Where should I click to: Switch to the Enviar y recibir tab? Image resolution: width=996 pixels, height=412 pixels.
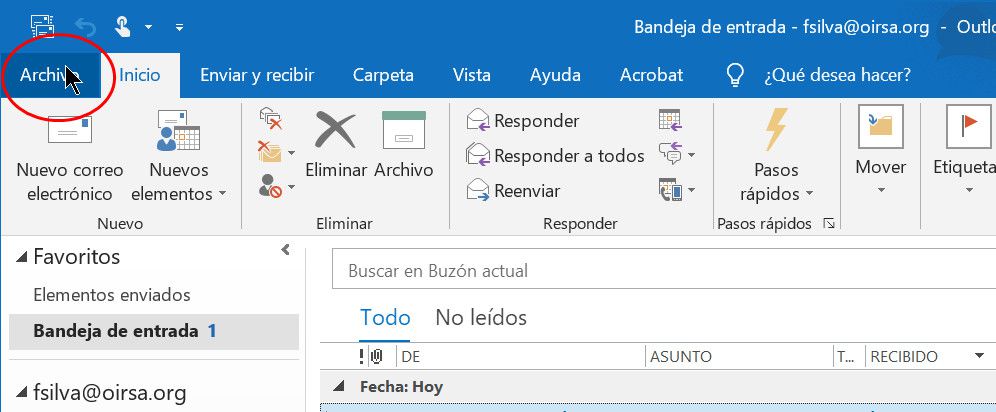point(257,75)
